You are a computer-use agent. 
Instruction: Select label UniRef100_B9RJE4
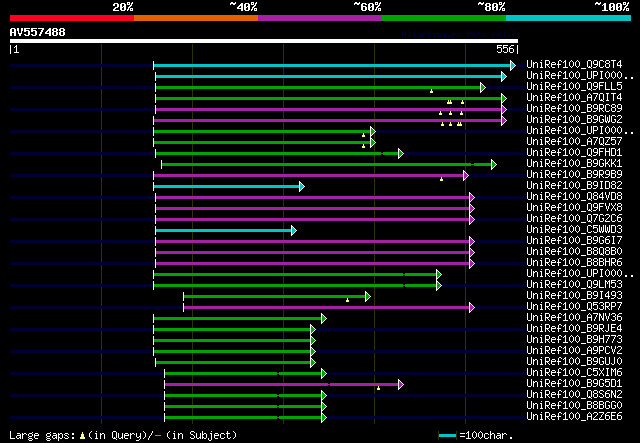tap(574, 329)
